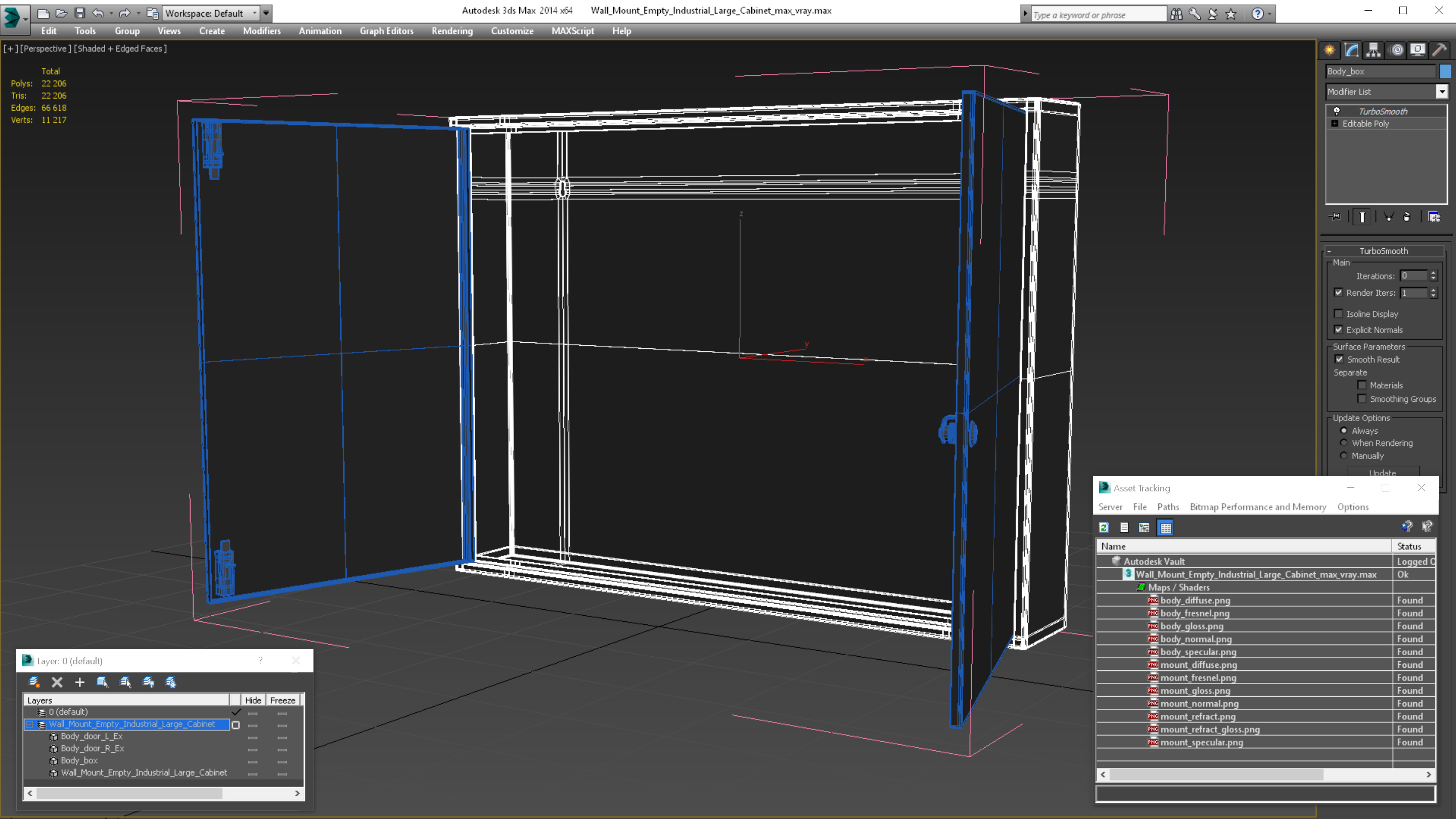The width and height of the screenshot is (1456, 819).
Task: Open the Motion command panel tab
Action: pyautogui.click(x=1396, y=51)
